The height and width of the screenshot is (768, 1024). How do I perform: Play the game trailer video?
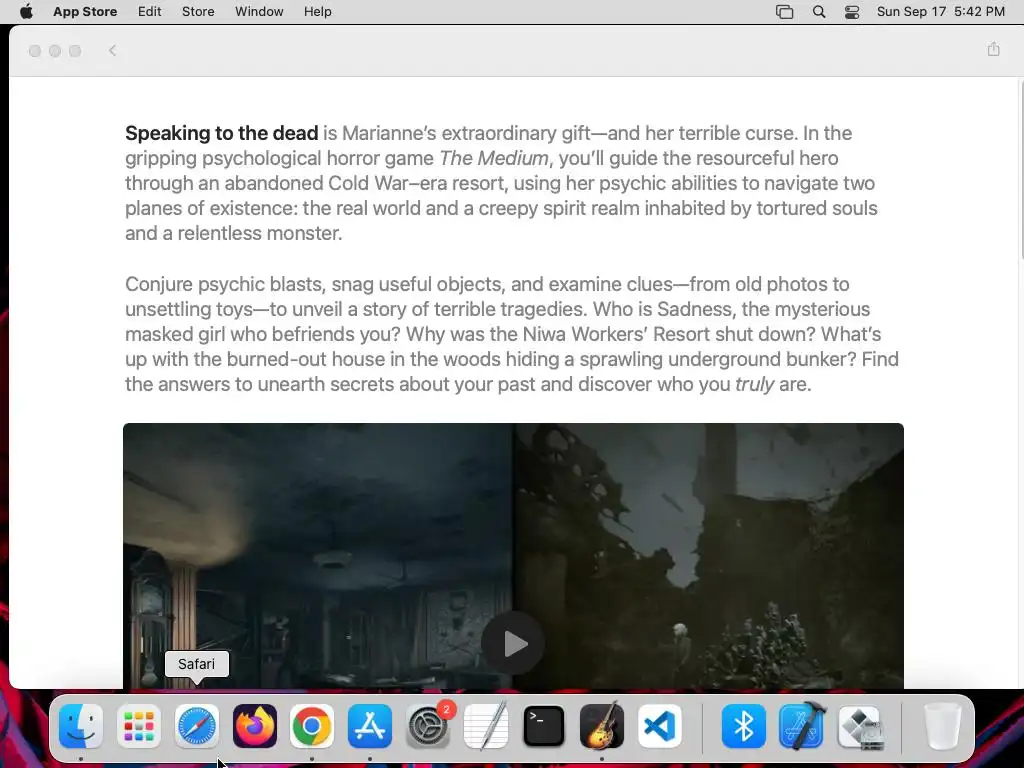point(513,644)
